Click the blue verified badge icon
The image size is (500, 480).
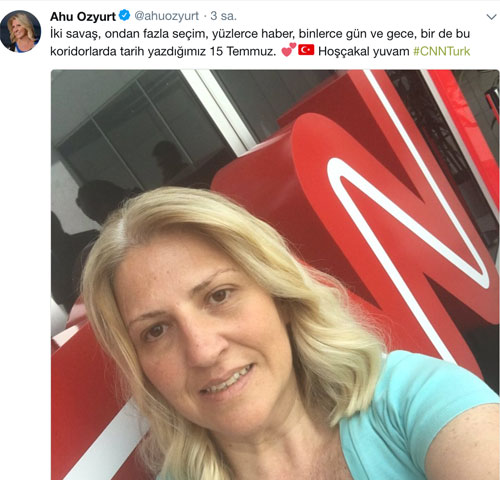(124, 15)
